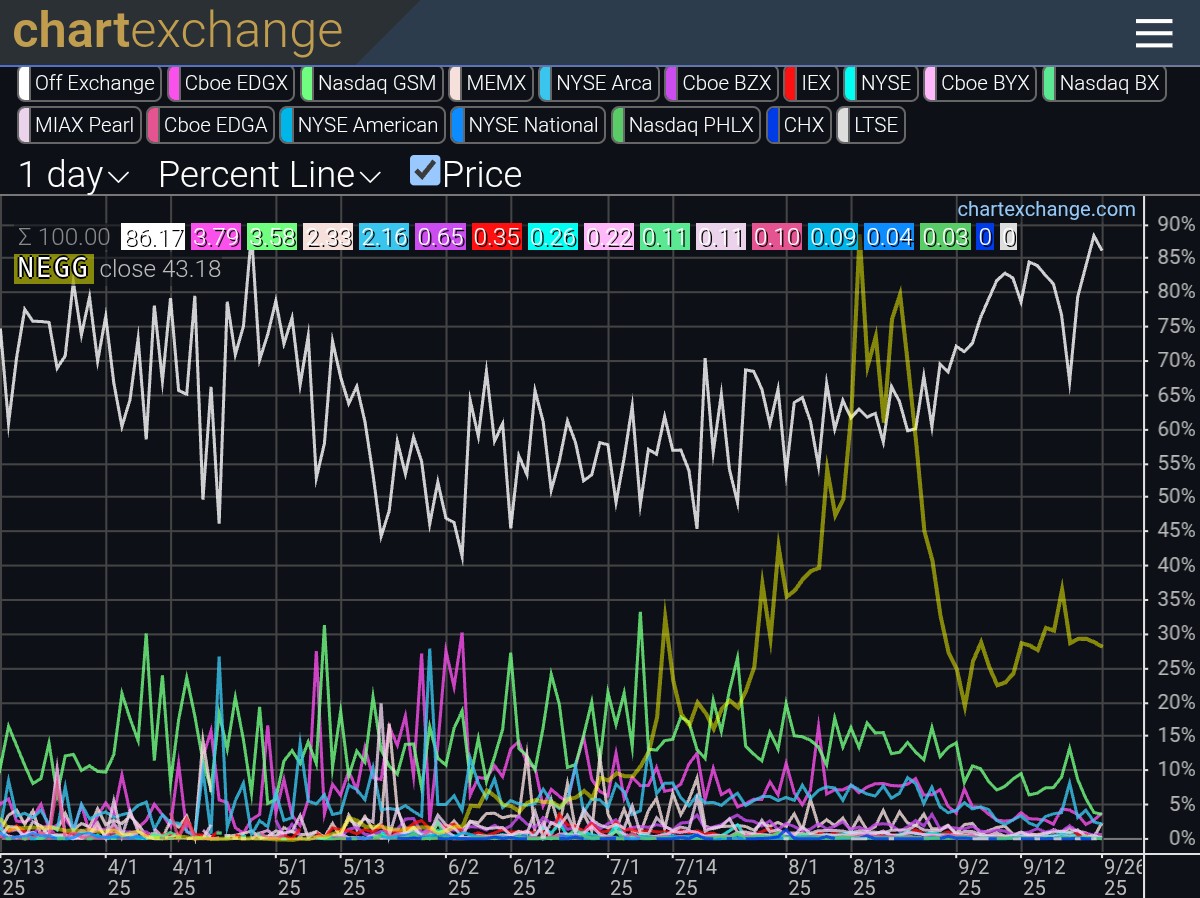Open the 1 day interval dropdown

(74, 175)
